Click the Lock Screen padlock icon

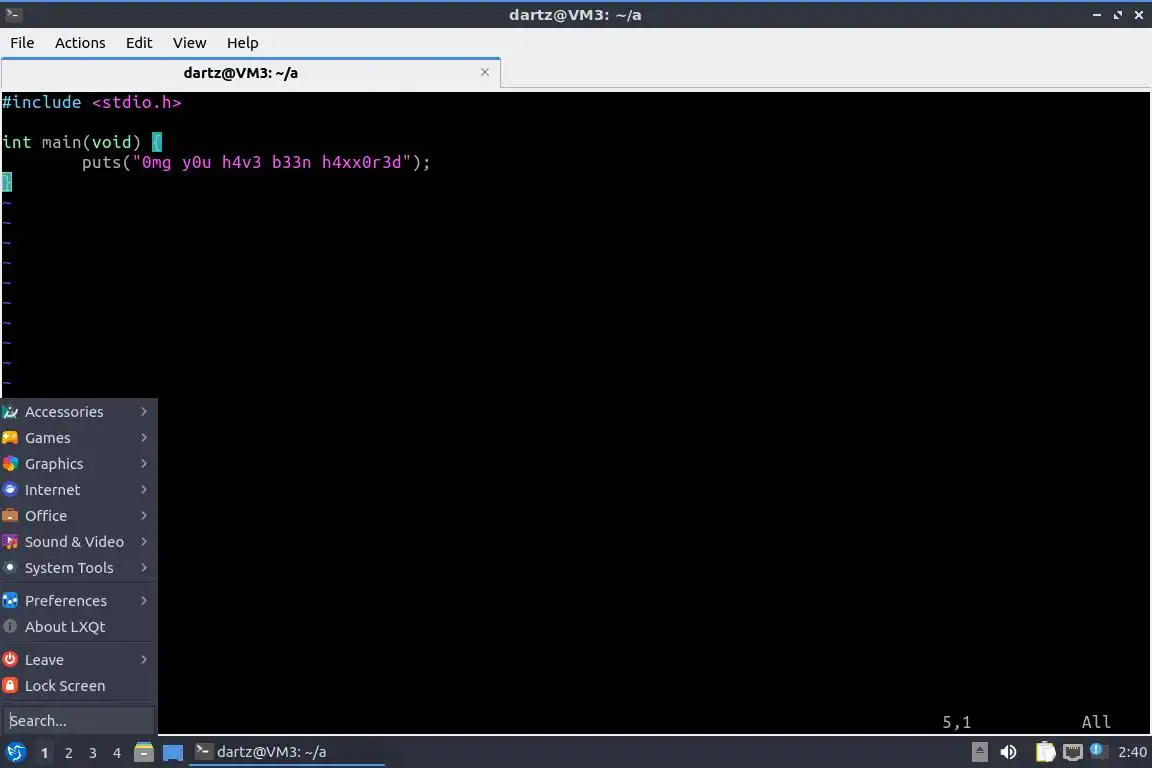[10, 686]
